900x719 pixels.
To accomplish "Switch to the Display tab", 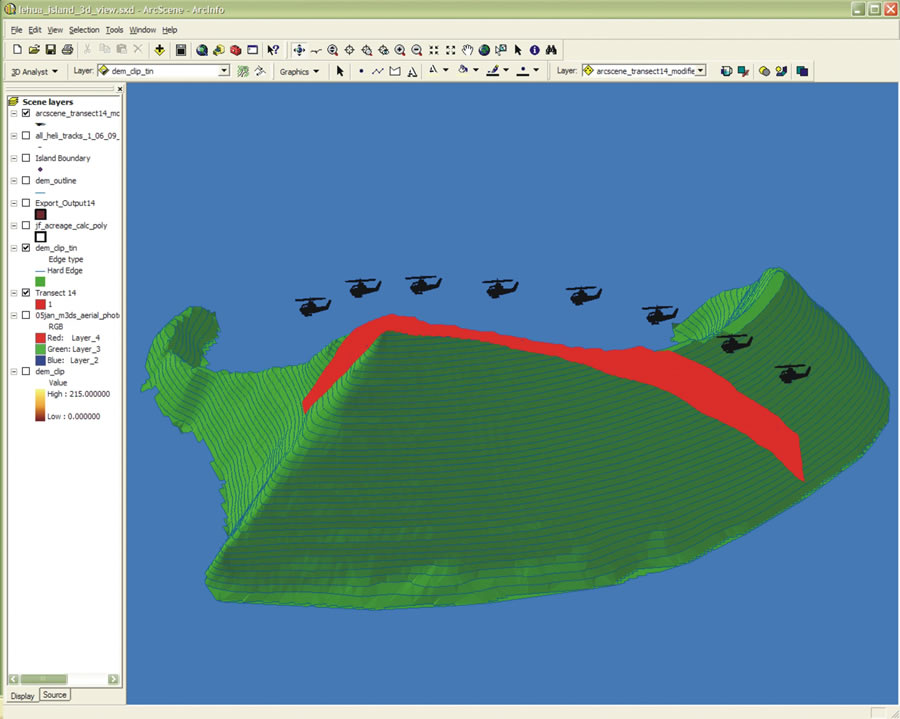I will pyautogui.click(x=22, y=696).
